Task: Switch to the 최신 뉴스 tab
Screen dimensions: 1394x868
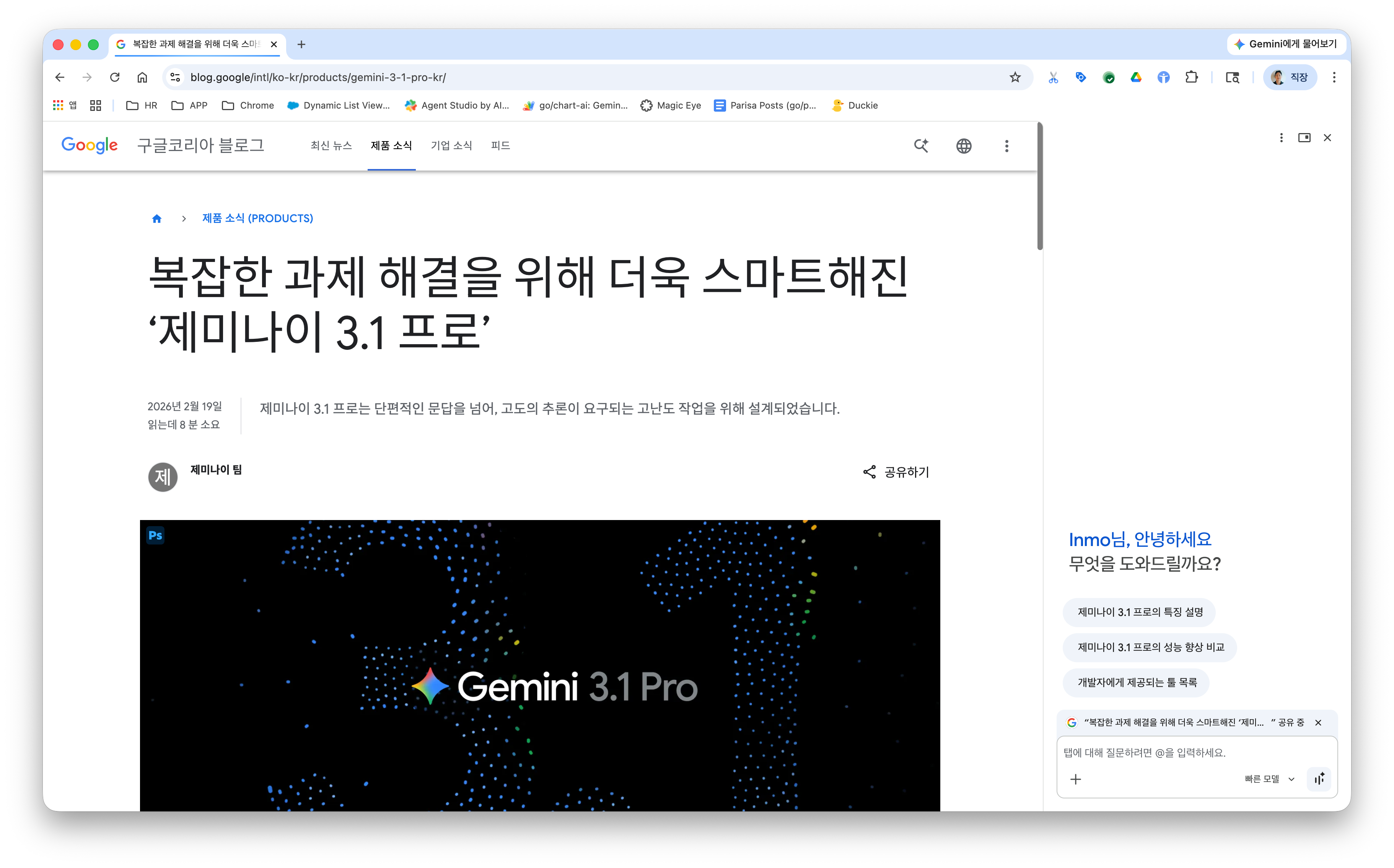Action: point(331,146)
